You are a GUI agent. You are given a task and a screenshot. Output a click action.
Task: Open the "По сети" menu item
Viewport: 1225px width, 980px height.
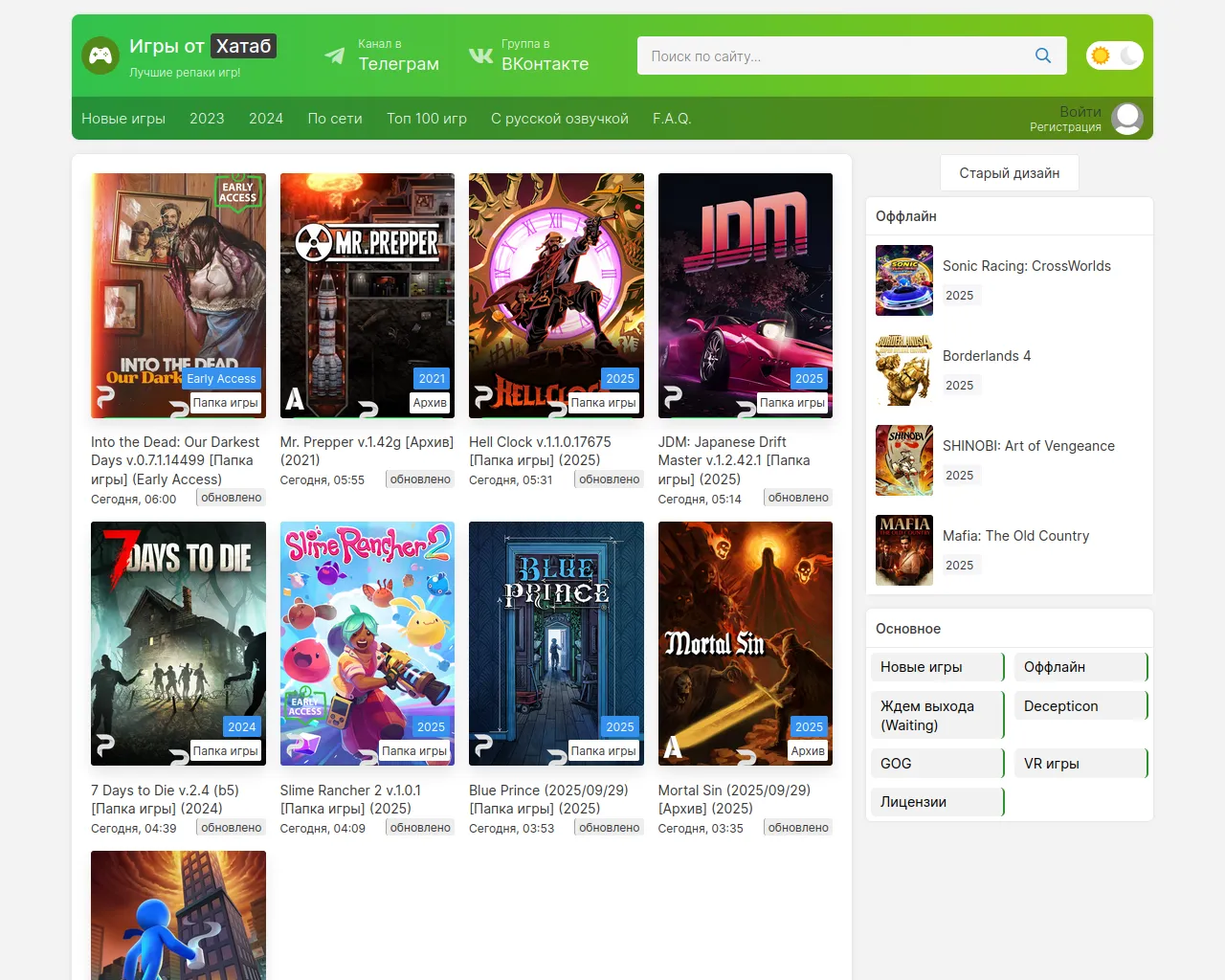pos(335,119)
